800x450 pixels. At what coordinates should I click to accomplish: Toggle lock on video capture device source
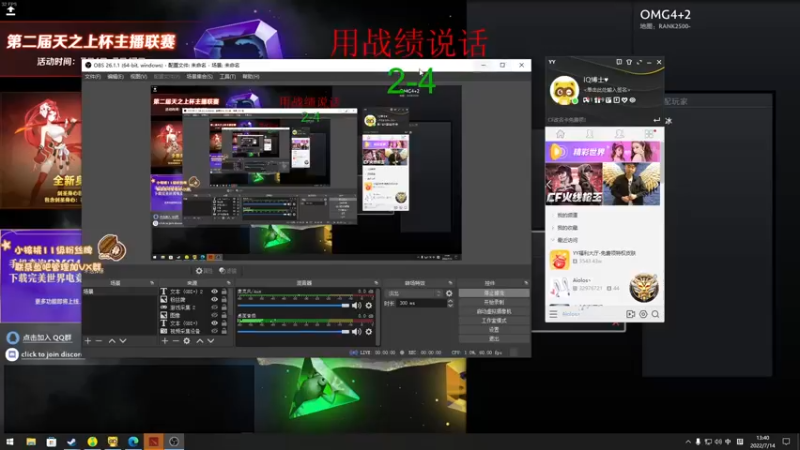coord(224,331)
